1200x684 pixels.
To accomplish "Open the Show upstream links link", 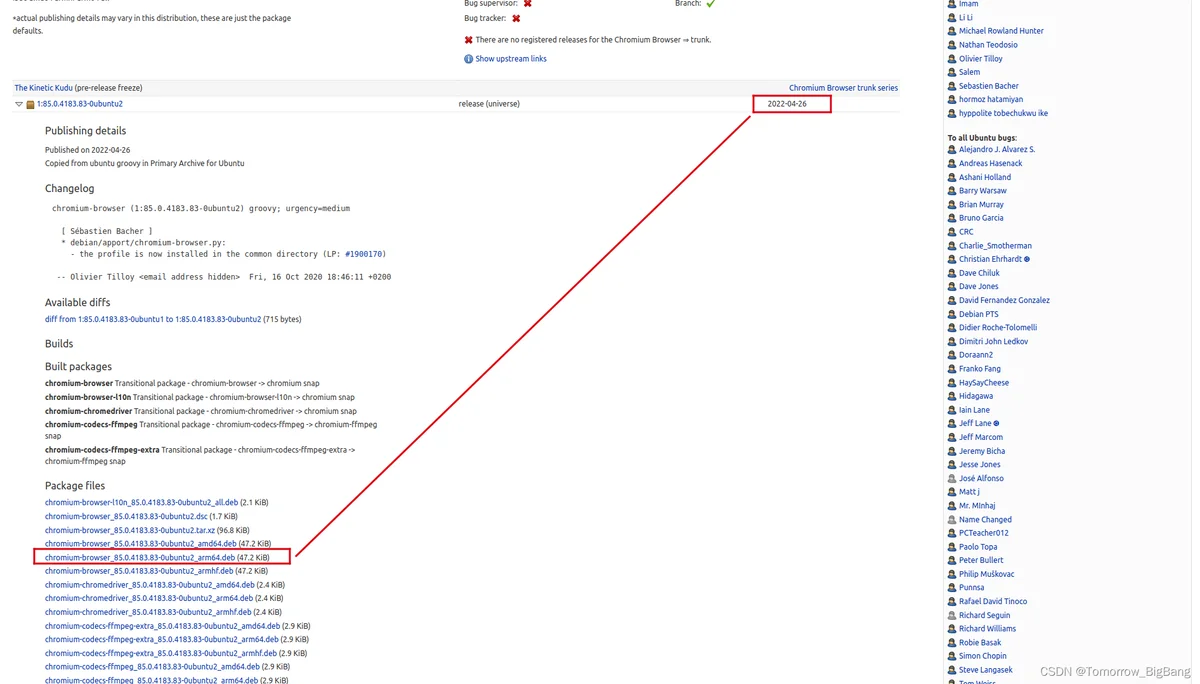I will click(511, 59).
